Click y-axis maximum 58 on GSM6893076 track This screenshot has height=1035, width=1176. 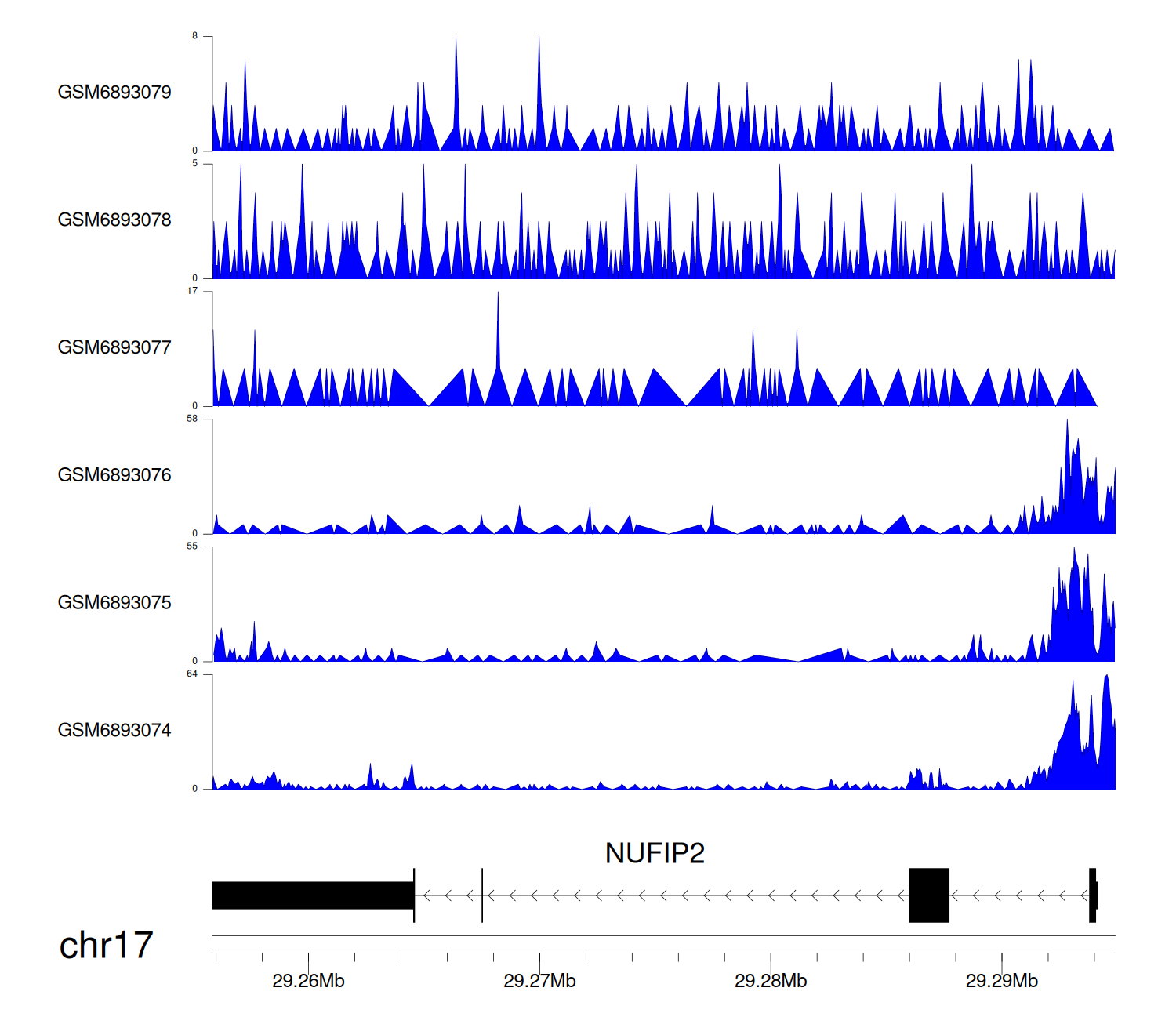point(192,419)
